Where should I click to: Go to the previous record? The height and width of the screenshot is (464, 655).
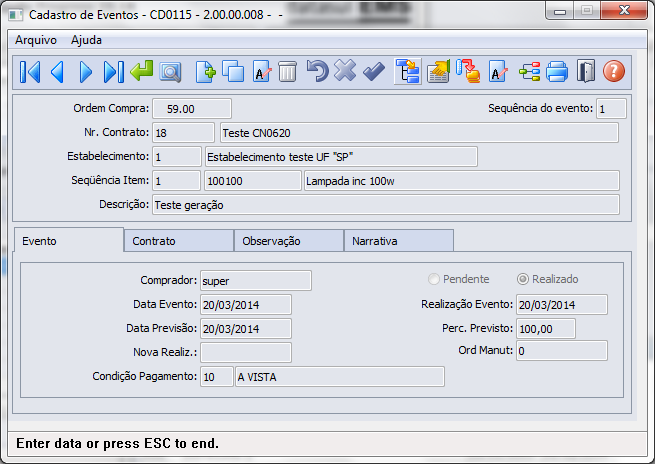point(57,72)
